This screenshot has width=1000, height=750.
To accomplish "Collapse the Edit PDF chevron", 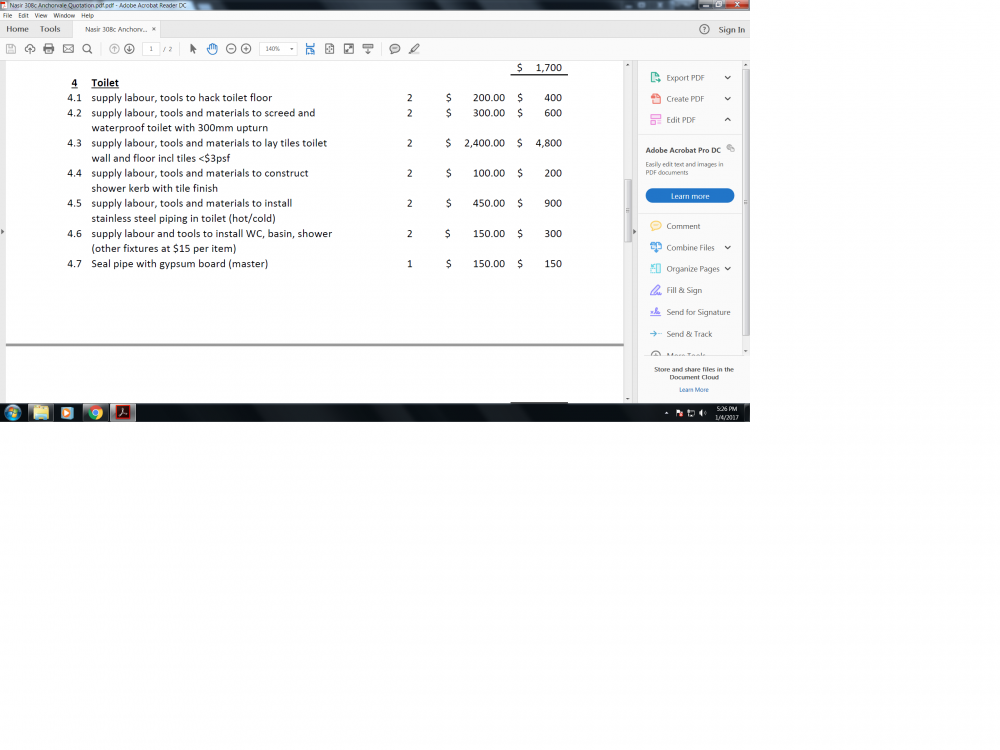I will (x=728, y=120).
